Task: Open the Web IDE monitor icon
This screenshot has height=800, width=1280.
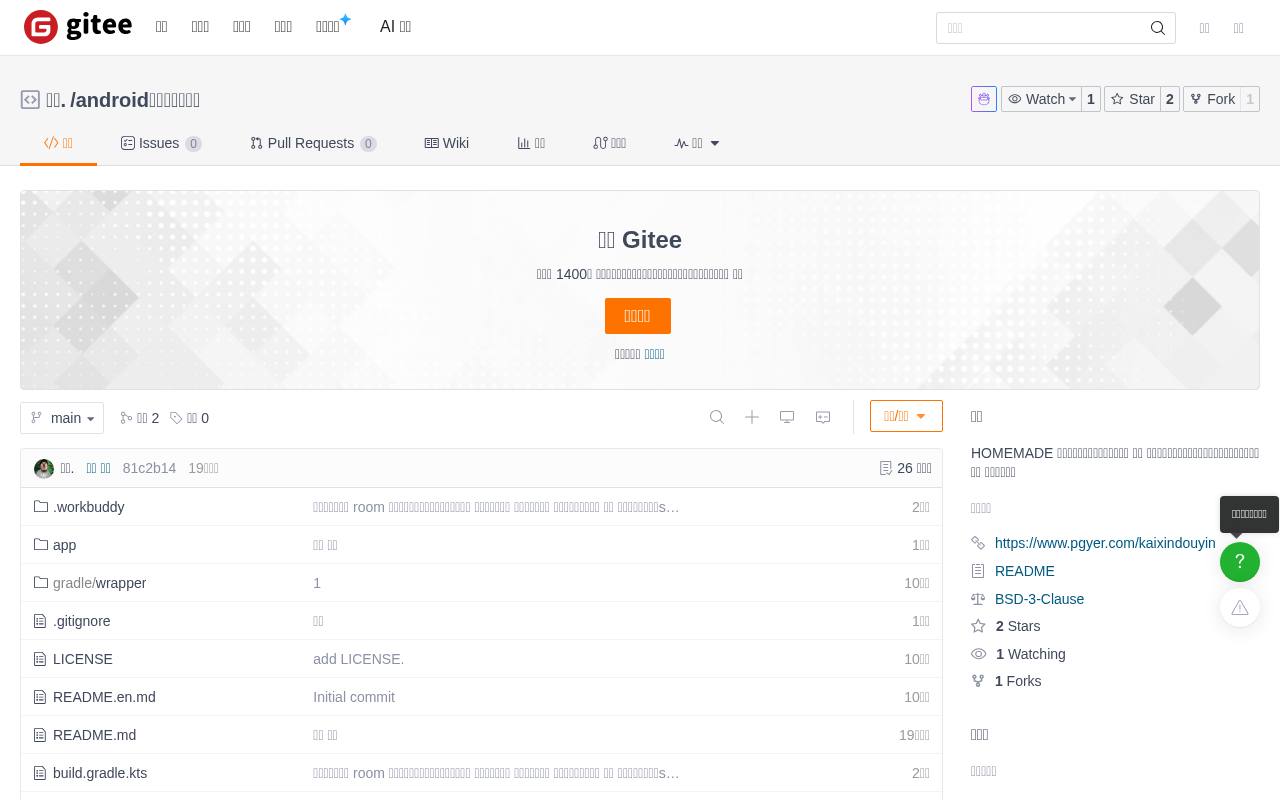Action: (787, 417)
